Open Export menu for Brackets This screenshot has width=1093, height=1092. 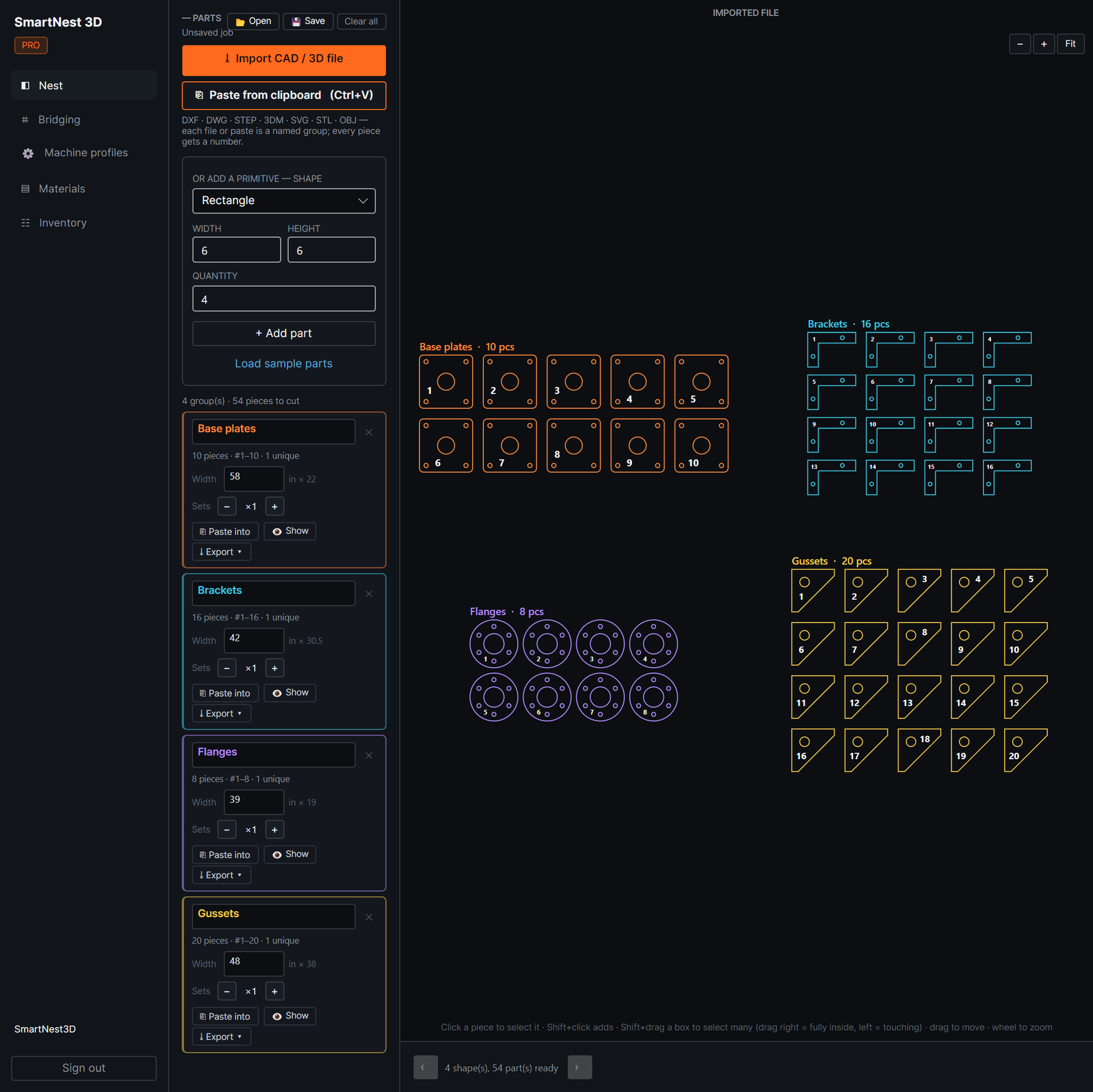[222, 714]
